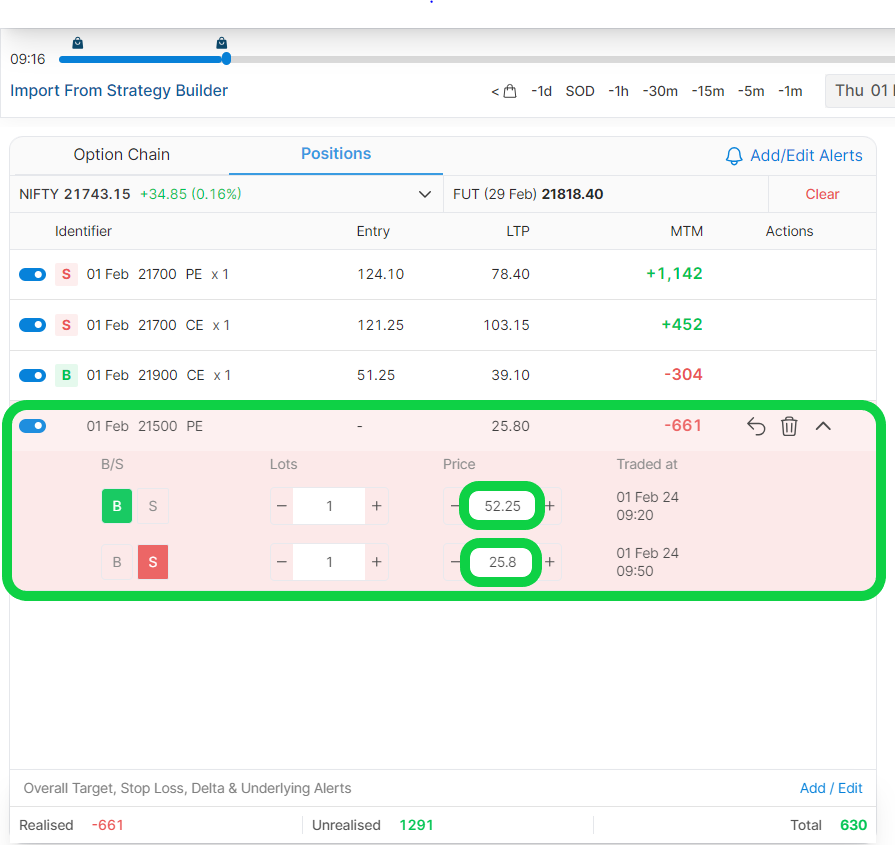Toggle off the 21700 PE position
The height and width of the screenshot is (845, 895).
coord(33,275)
